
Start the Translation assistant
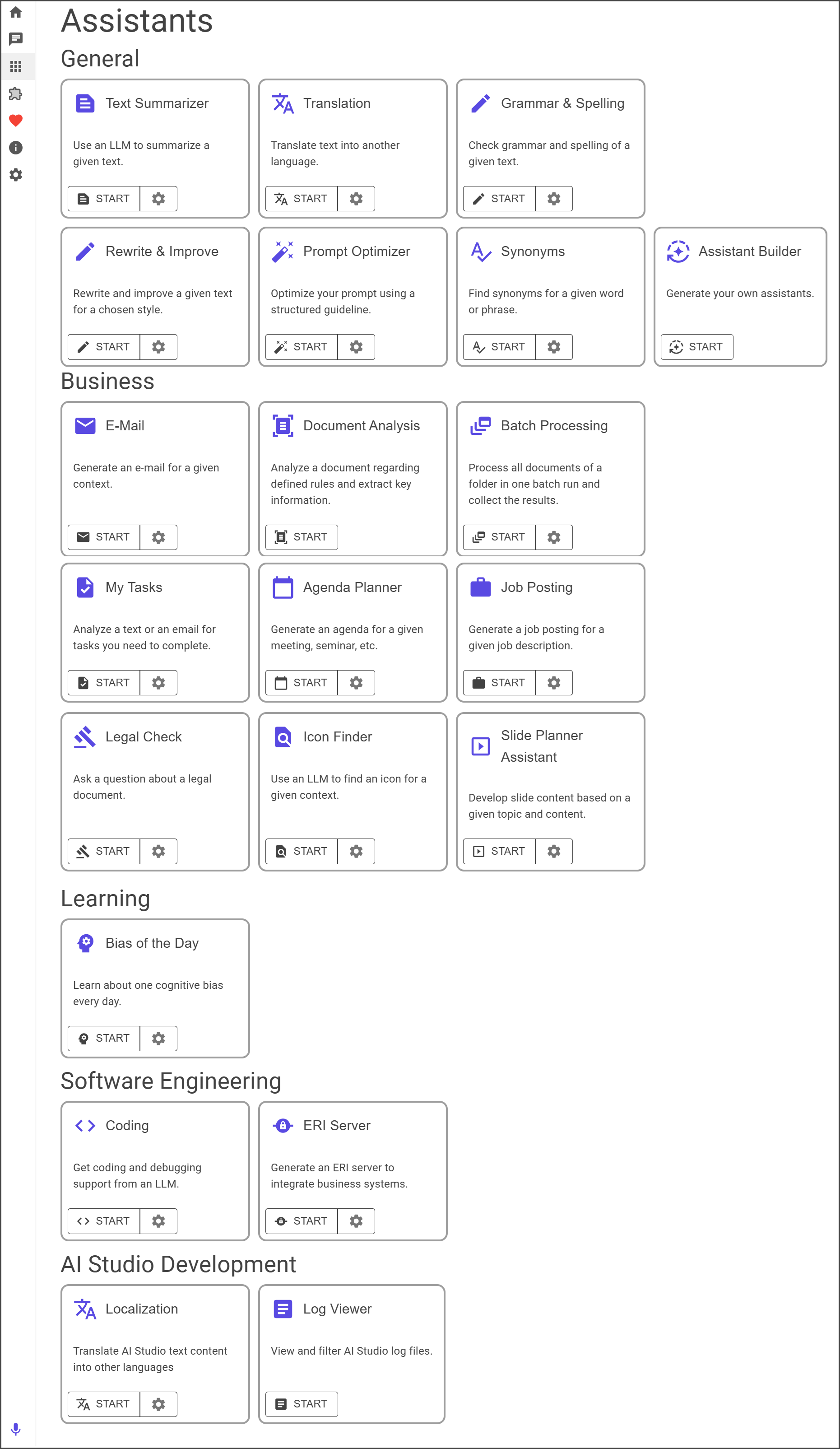click(302, 199)
